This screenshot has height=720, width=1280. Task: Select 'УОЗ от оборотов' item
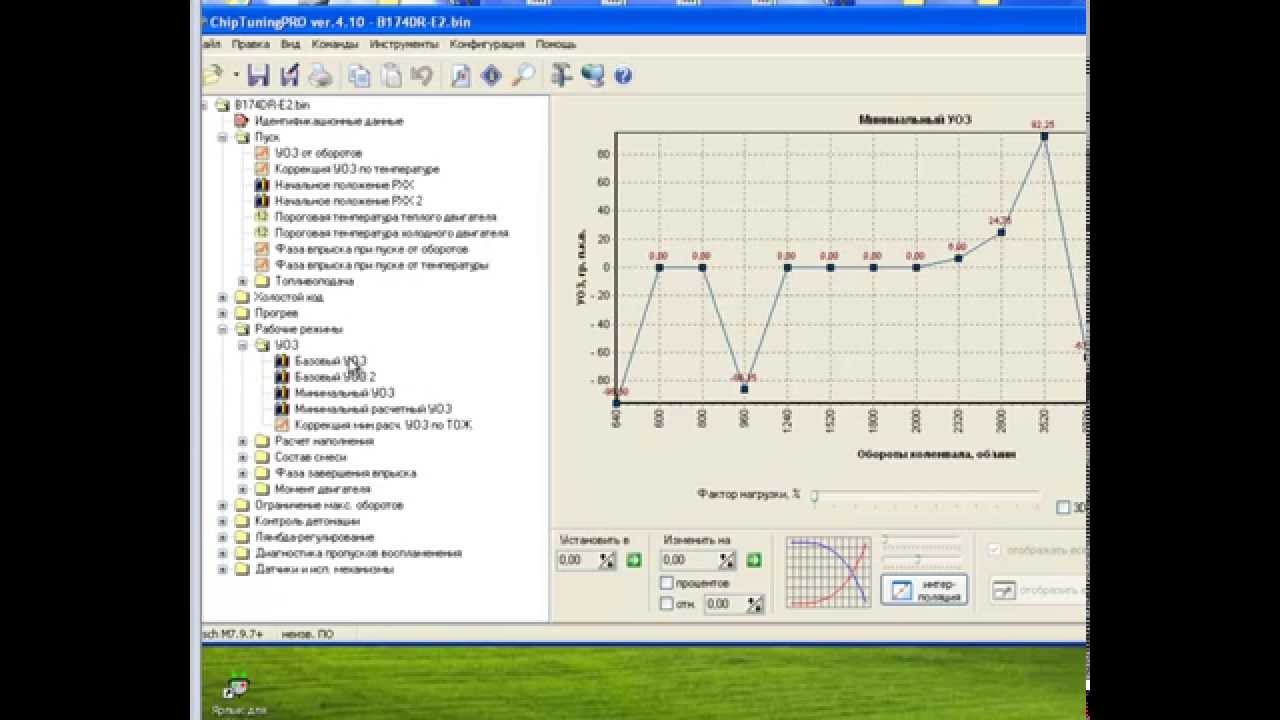318,153
